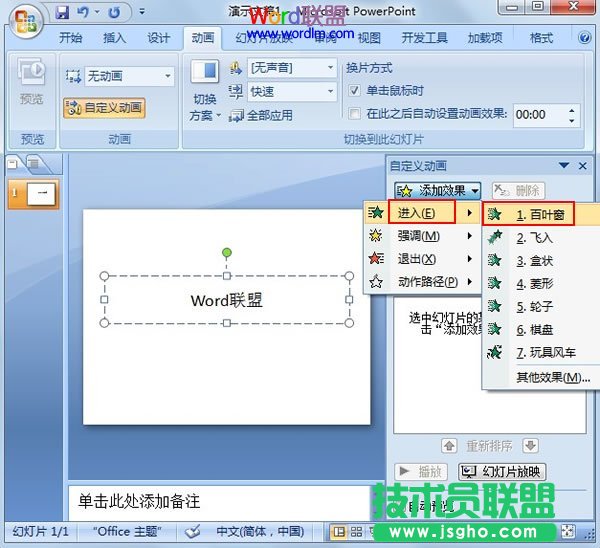Viewport: 600px width, 548px height.
Task: Open the Emphasis effects submenu
Action: coord(419,236)
